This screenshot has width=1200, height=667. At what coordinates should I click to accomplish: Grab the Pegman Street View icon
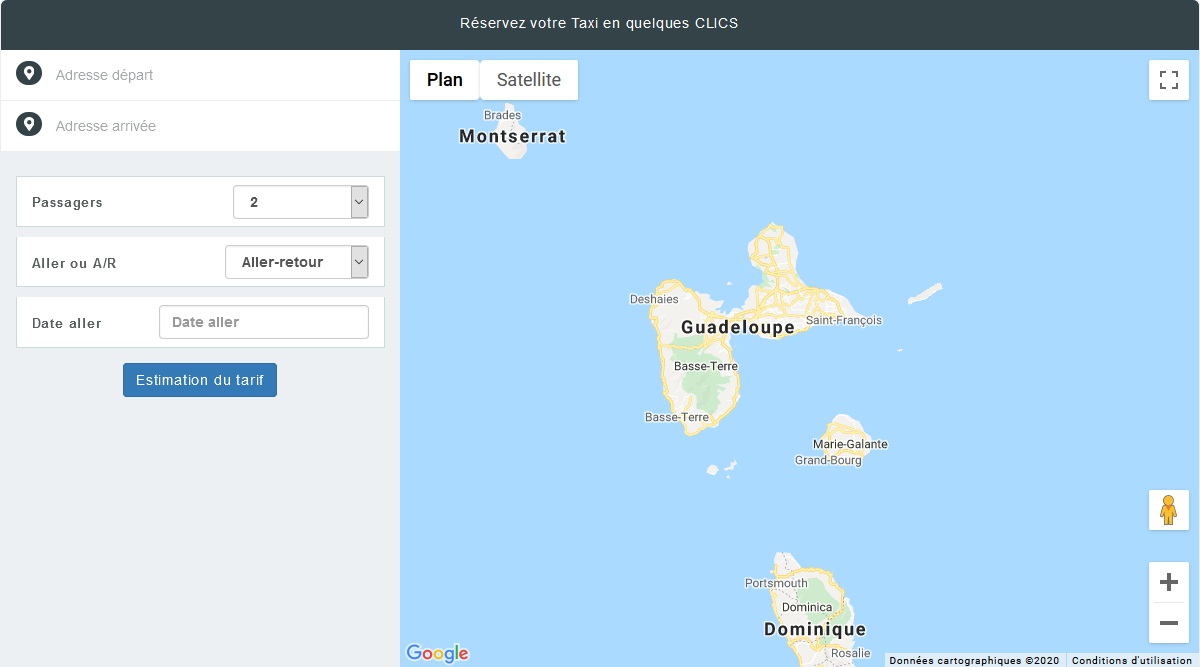[1169, 510]
